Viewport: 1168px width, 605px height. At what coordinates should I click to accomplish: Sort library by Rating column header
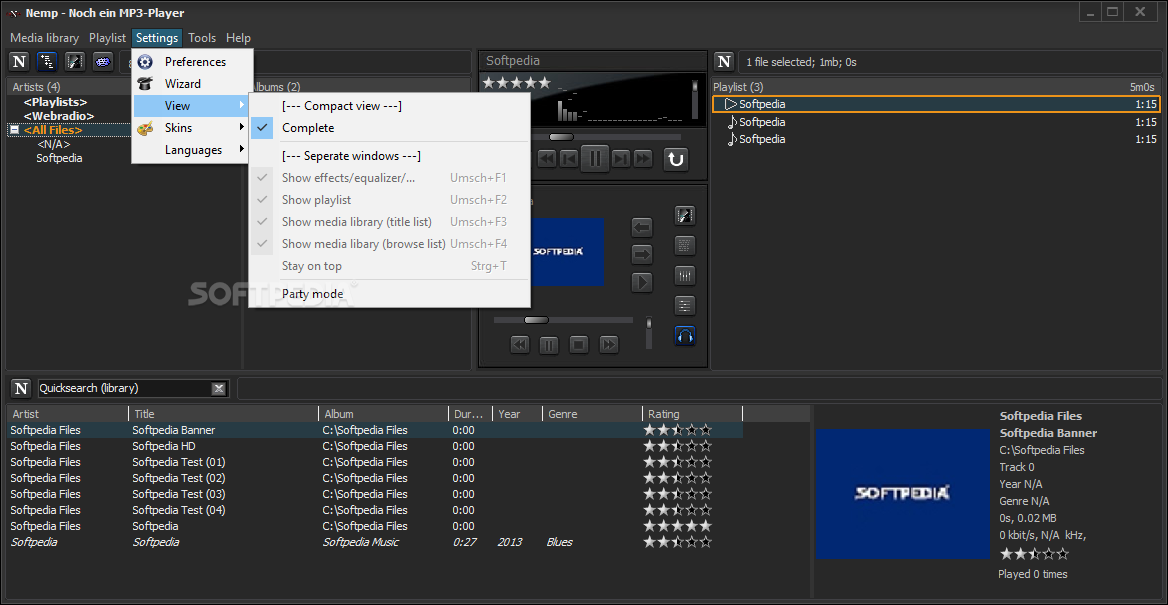tap(693, 414)
